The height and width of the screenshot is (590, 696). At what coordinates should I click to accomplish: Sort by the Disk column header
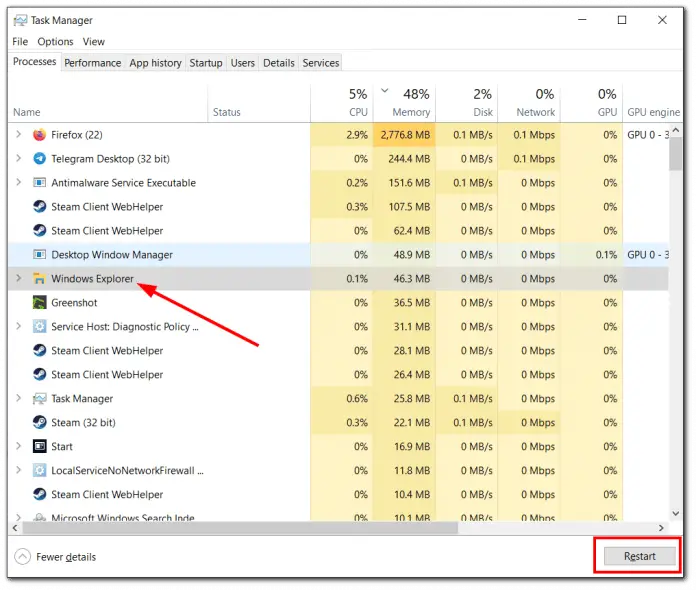(467, 103)
